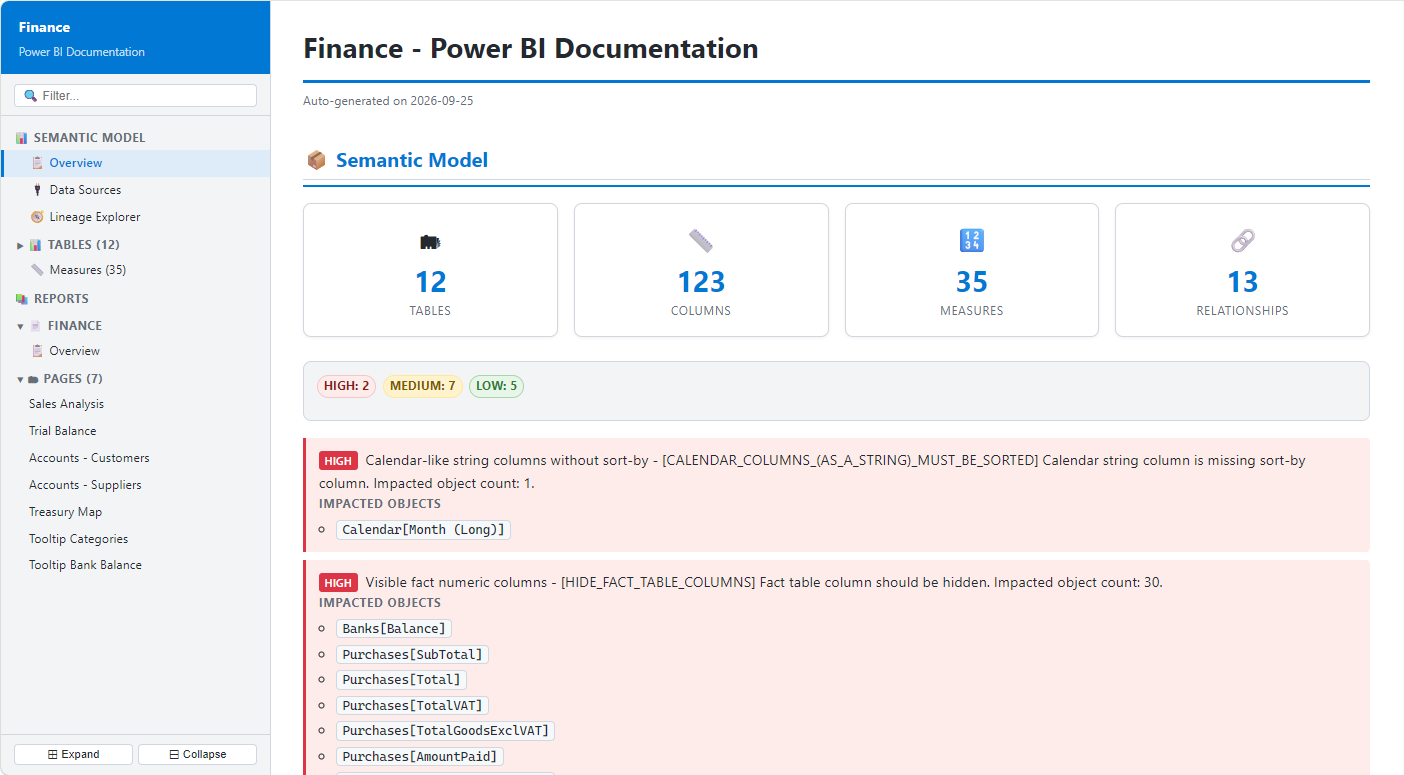Click the Purchases[TotalGoodsExclVAT] impacted object
Screen dimensions: 1404x775
tap(445, 731)
